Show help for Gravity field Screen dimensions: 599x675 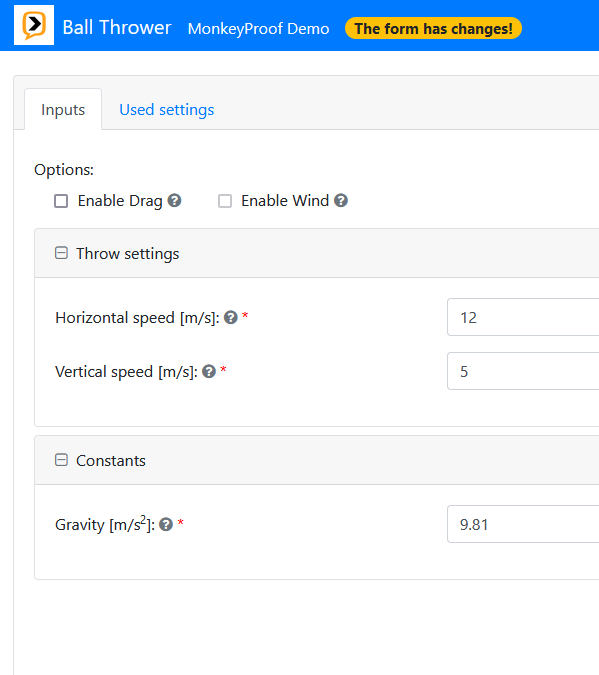(166, 524)
